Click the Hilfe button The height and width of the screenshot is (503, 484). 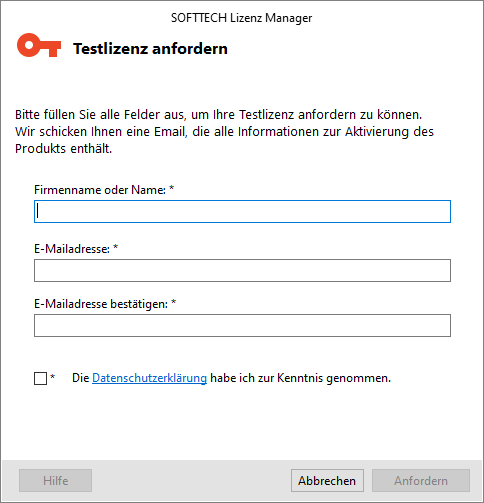[x=55, y=480]
